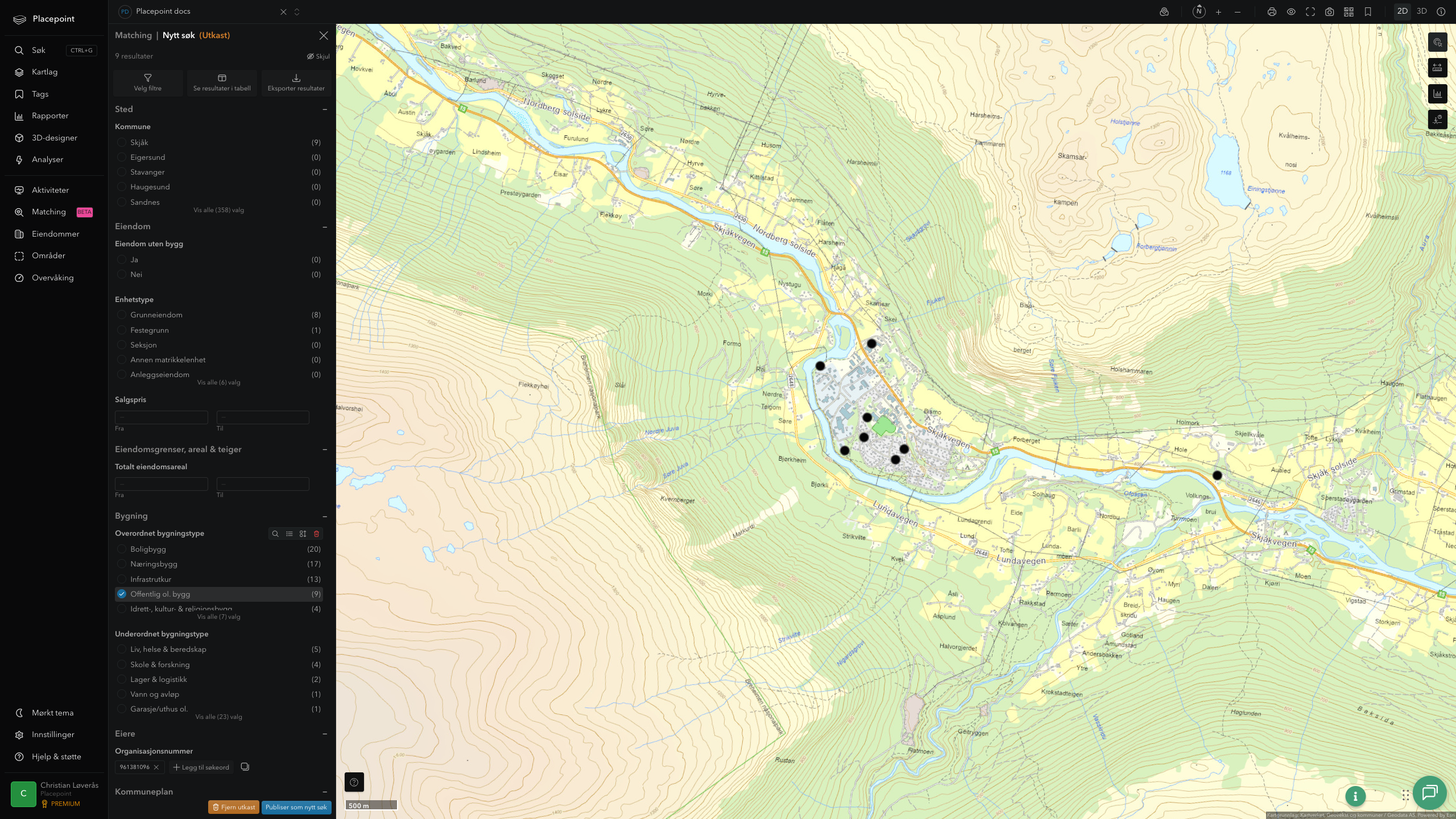Open the grid dots handle near chat
Screen dimensions: 1456x819
click(x=1405, y=795)
